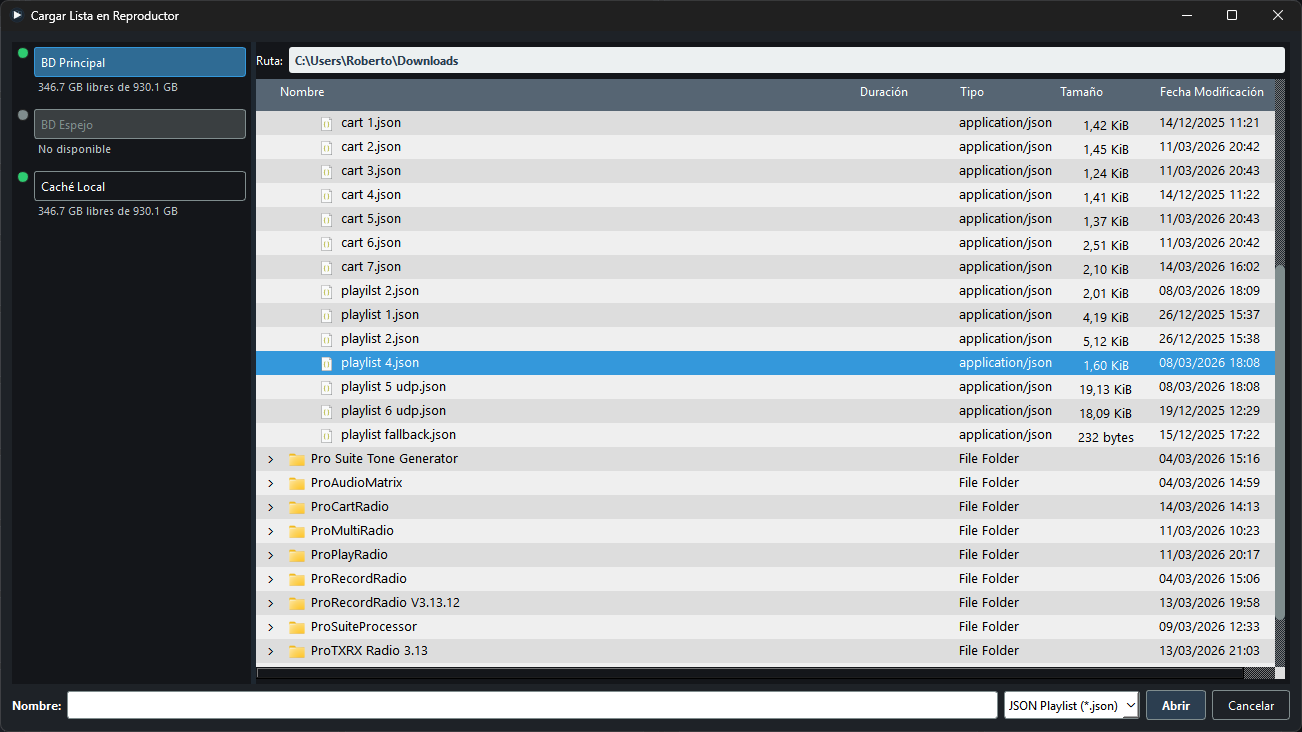
Task: Click the cart 7.json file icon
Action: (326, 267)
